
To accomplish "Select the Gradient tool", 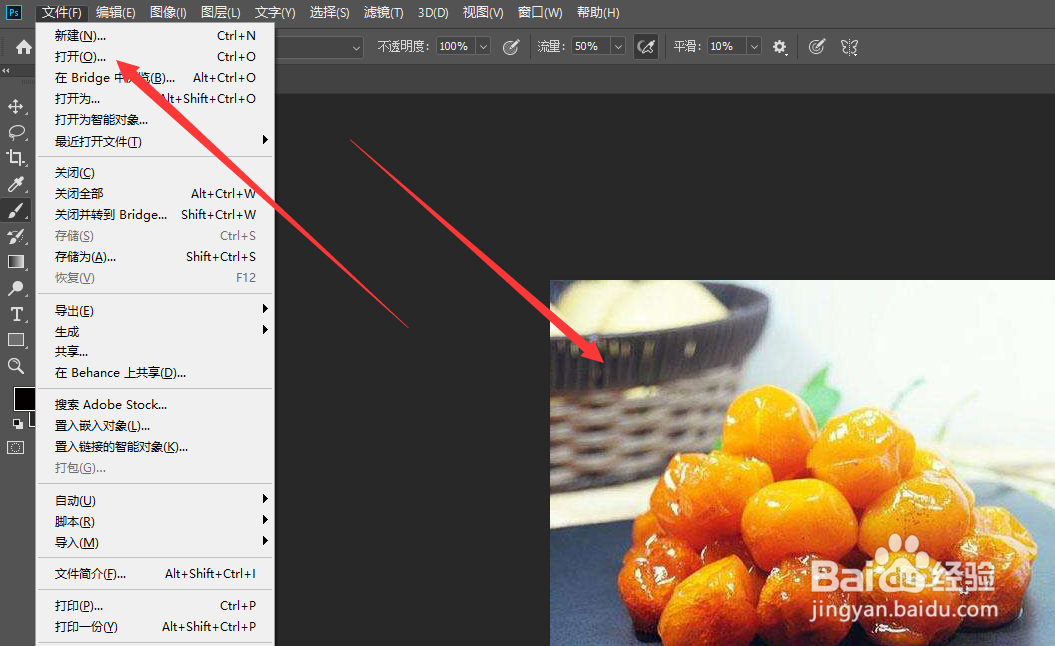I will 14,262.
